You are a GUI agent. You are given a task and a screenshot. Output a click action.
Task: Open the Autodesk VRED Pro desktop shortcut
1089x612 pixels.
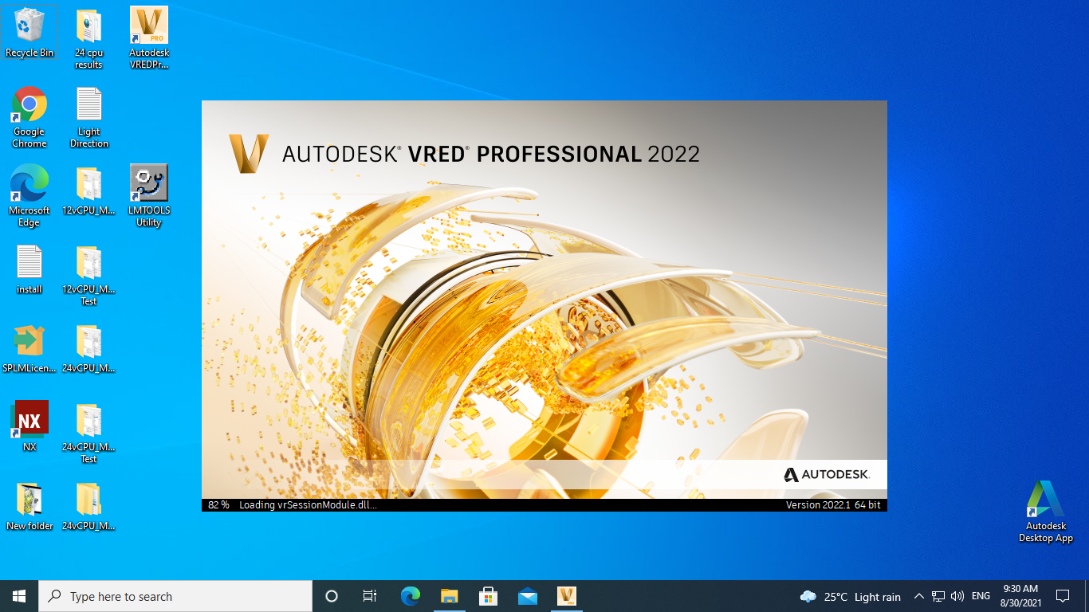[x=149, y=27]
